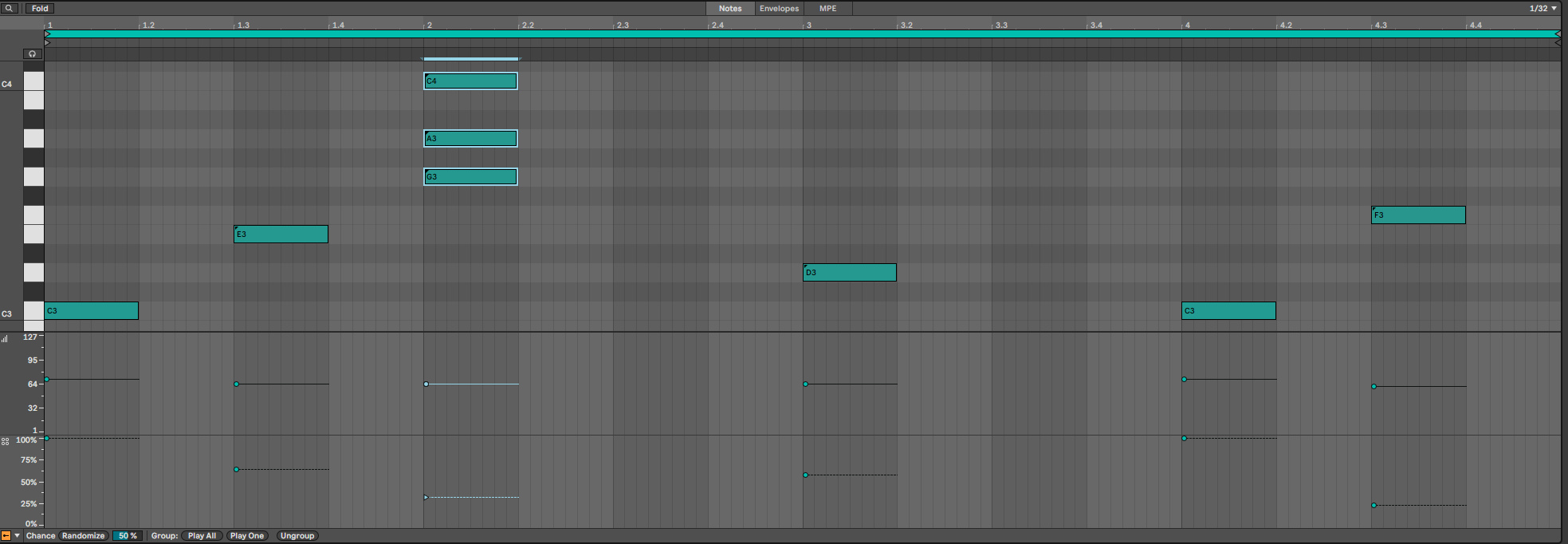The width and height of the screenshot is (1568, 544).
Task: Click the velocity marker of bar 4 C3 note
Action: click(x=1185, y=380)
